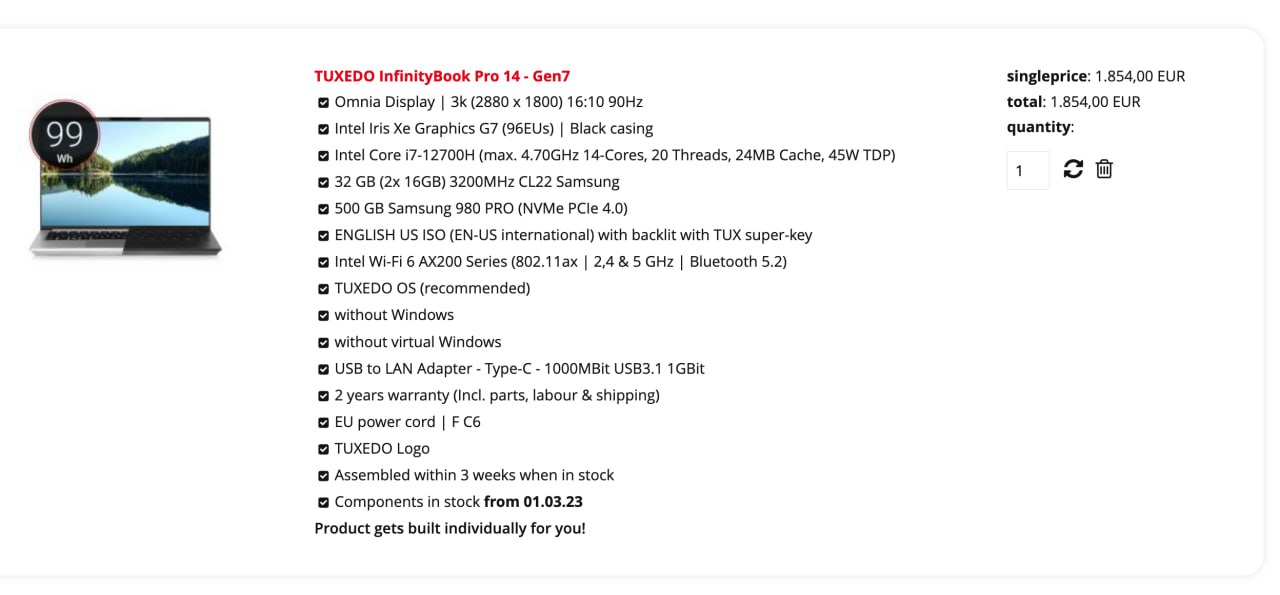Viewport: 1280px width, 595px height.
Task: Toggle the 'without Windows' checkbox
Action: (323, 315)
